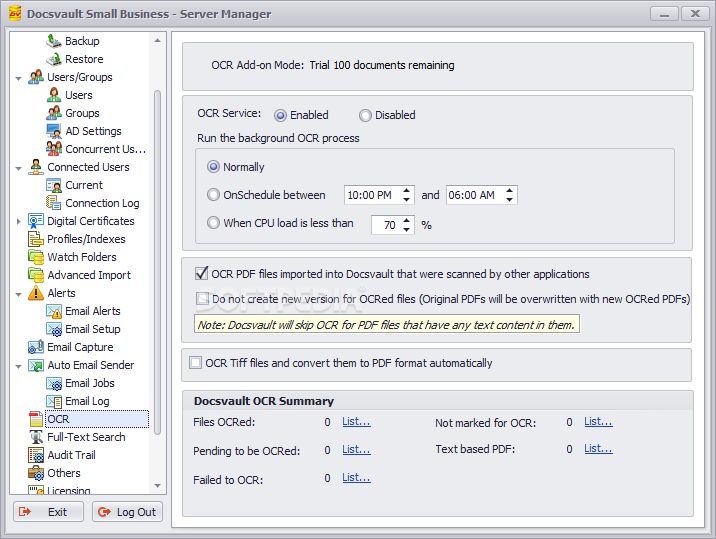
Task: Click the Exit button
Action: pyautogui.click(x=48, y=512)
